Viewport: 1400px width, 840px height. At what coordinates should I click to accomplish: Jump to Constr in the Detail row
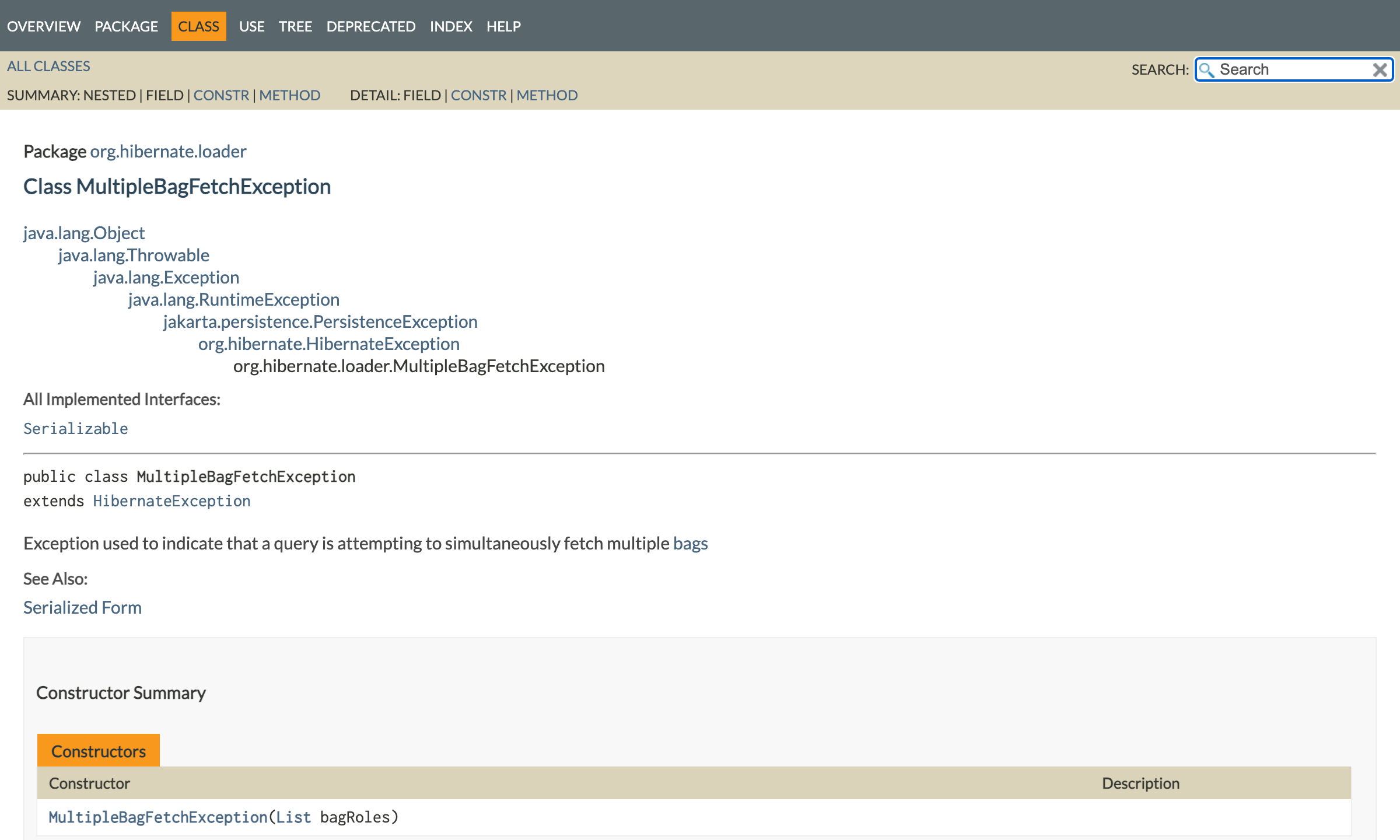(479, 95)
